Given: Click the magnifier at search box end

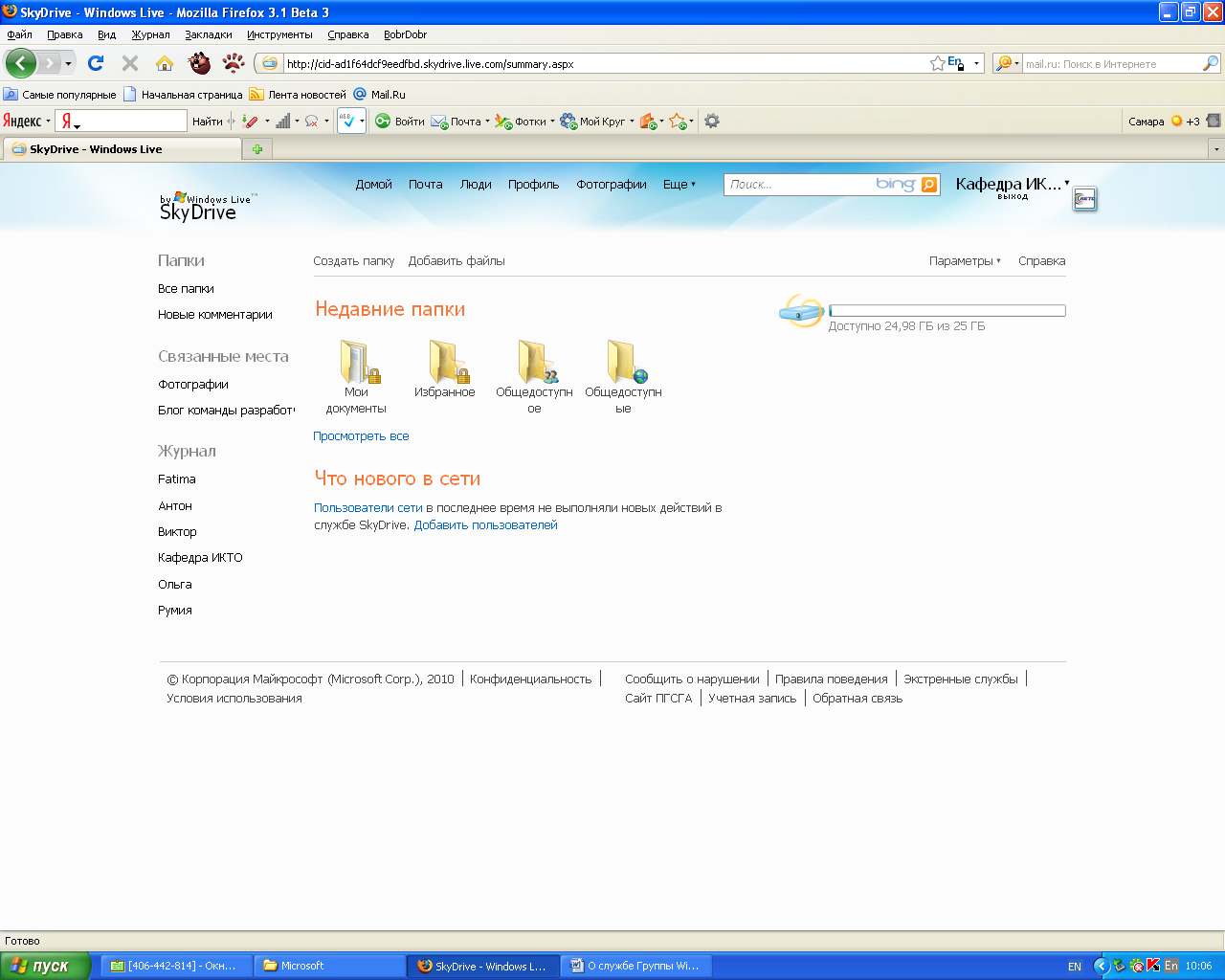Looking at the screenshot, I should 1211,63.
